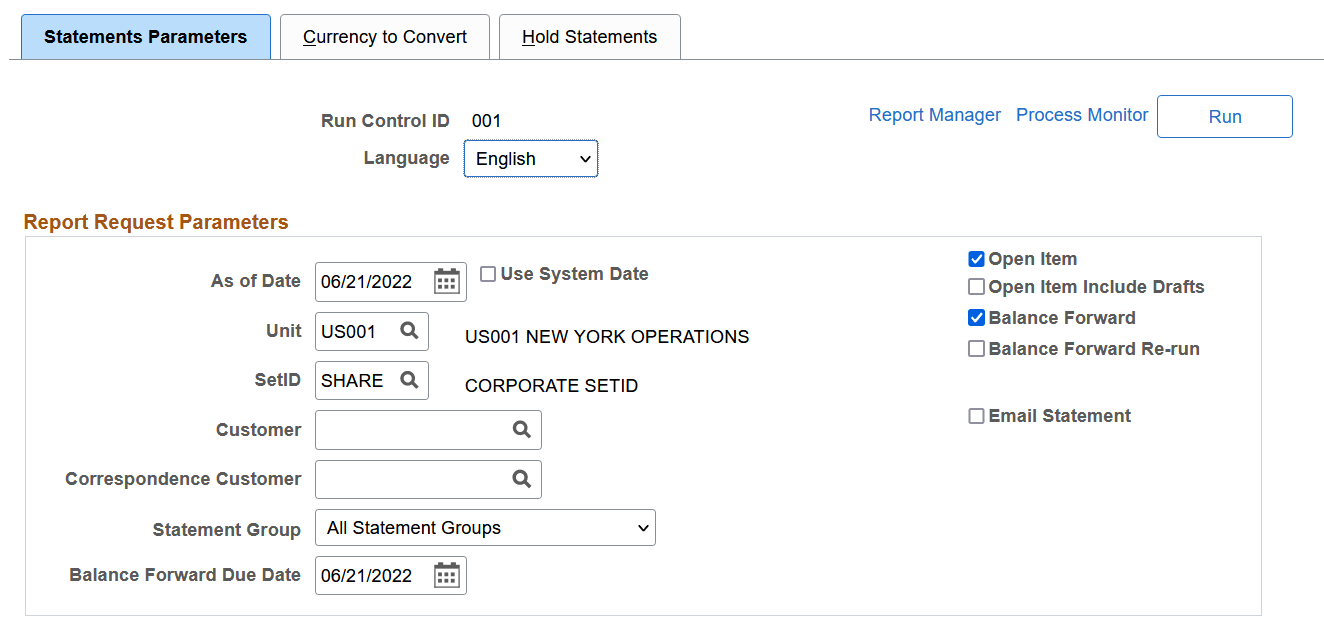Open the Balance Forward Due Date calendar
This screenshot has height=630, width=1324.
coord(445,575)
